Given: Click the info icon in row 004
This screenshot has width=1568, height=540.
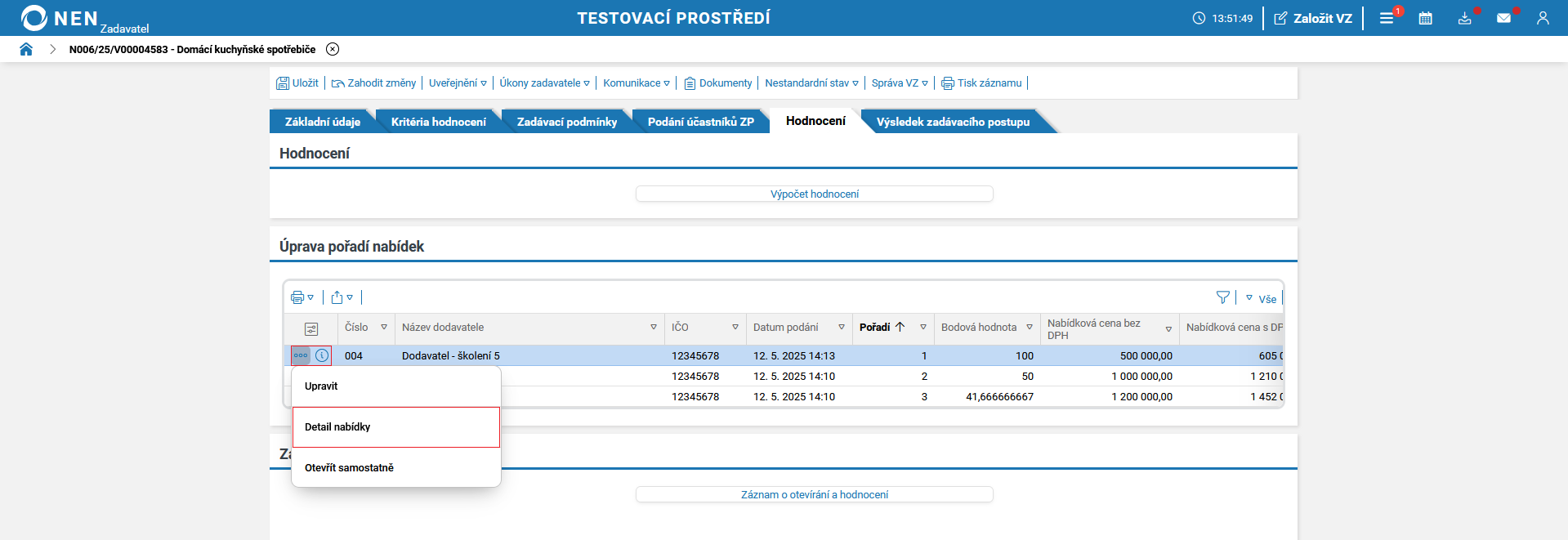Looking at the screenshot, I should 322,355.
